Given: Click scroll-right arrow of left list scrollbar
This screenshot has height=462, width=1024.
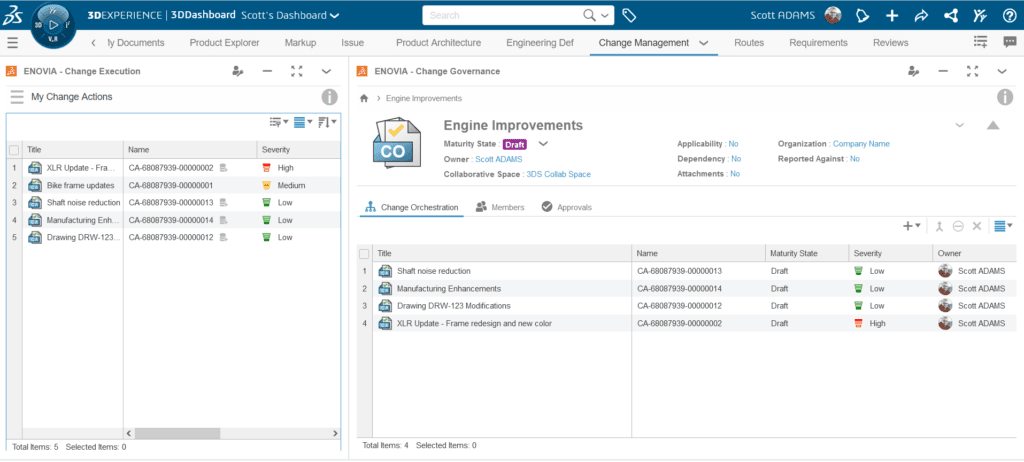Looking at the screenshot, I should [x=336, y=433].
